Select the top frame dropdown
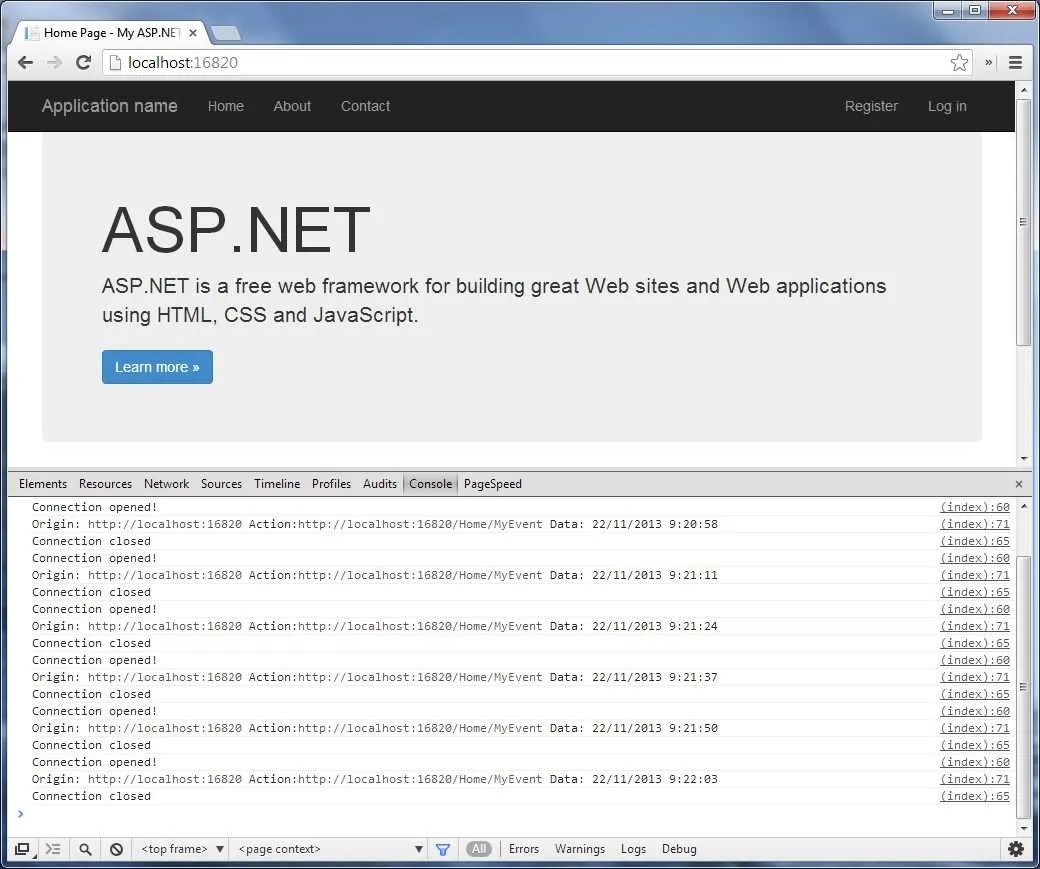 (x=182, y=849)
